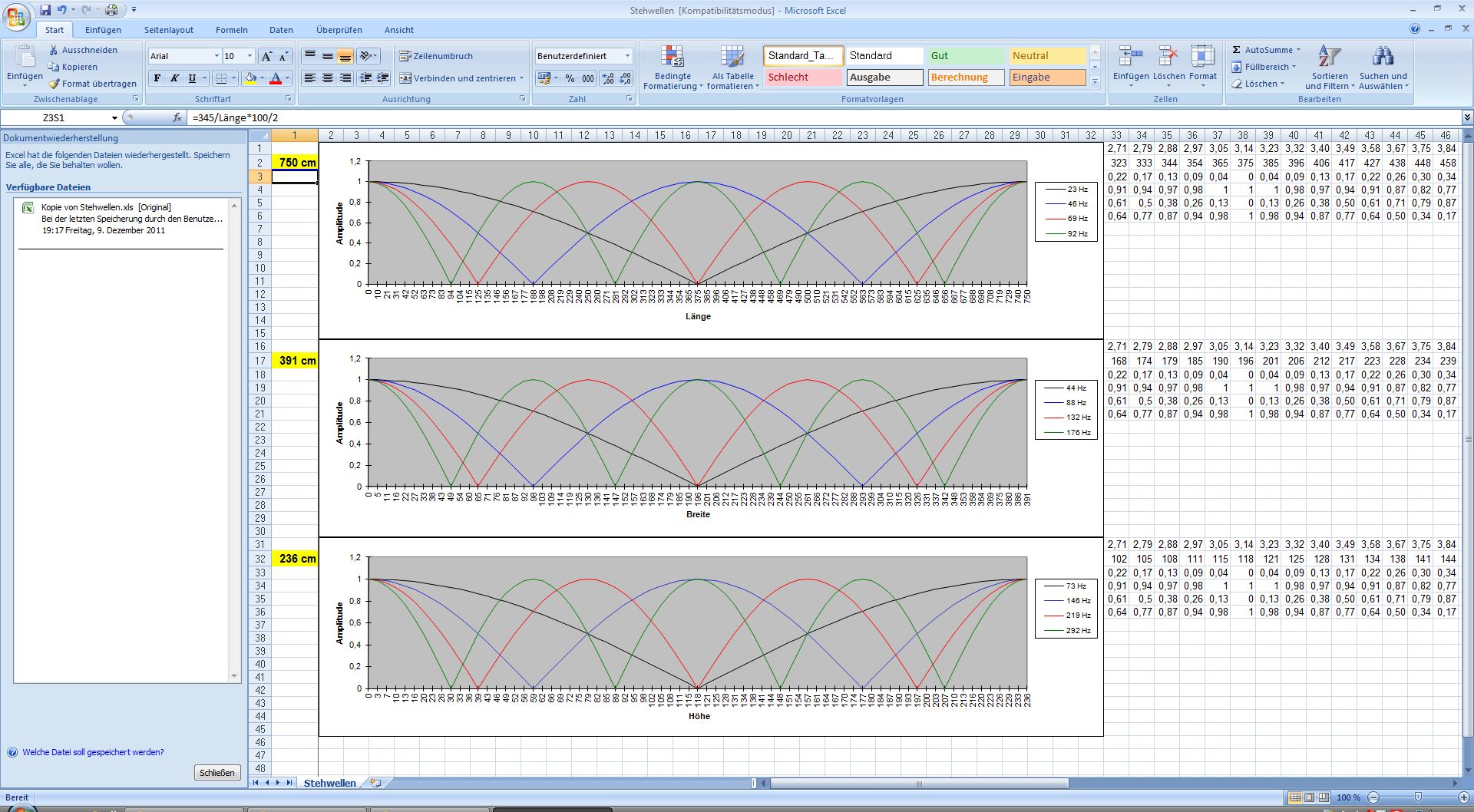Click the Ausschneiden scissors icon
Image resolution: width=1474 pixels, height=812 pixels.
54,50
